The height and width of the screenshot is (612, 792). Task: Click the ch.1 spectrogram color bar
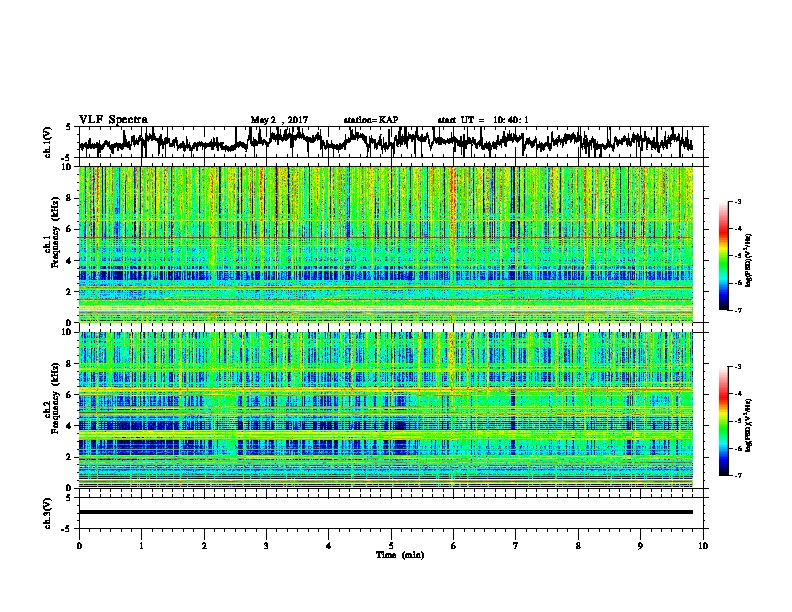(724, 256)
